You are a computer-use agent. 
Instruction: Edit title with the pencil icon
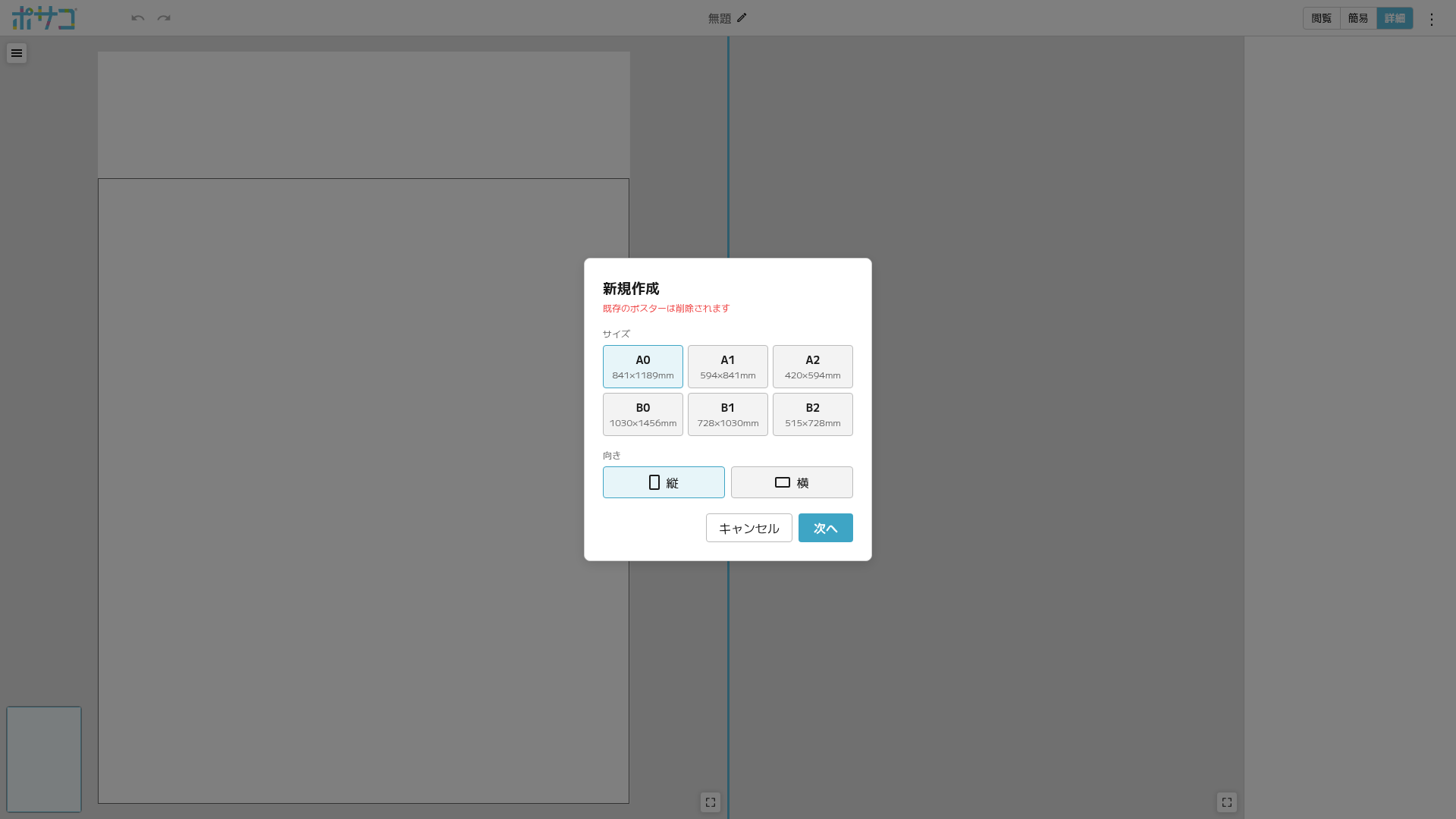point(742,18)
